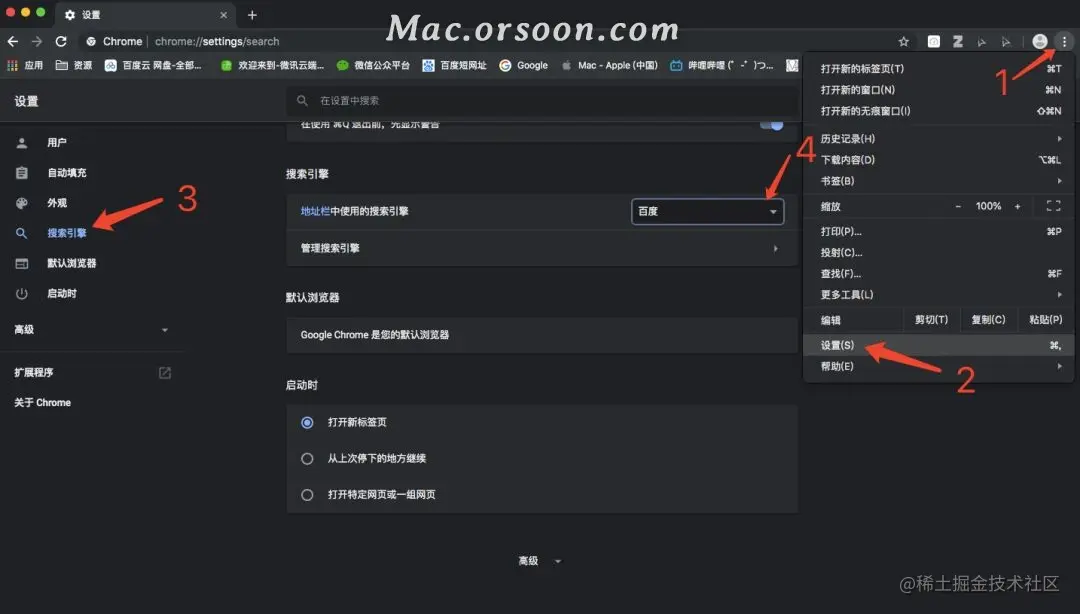Viewport: 1080px width, 614px height.
Task: Open the Chrome three-dot menu
Action: (x=1064, y=41)
